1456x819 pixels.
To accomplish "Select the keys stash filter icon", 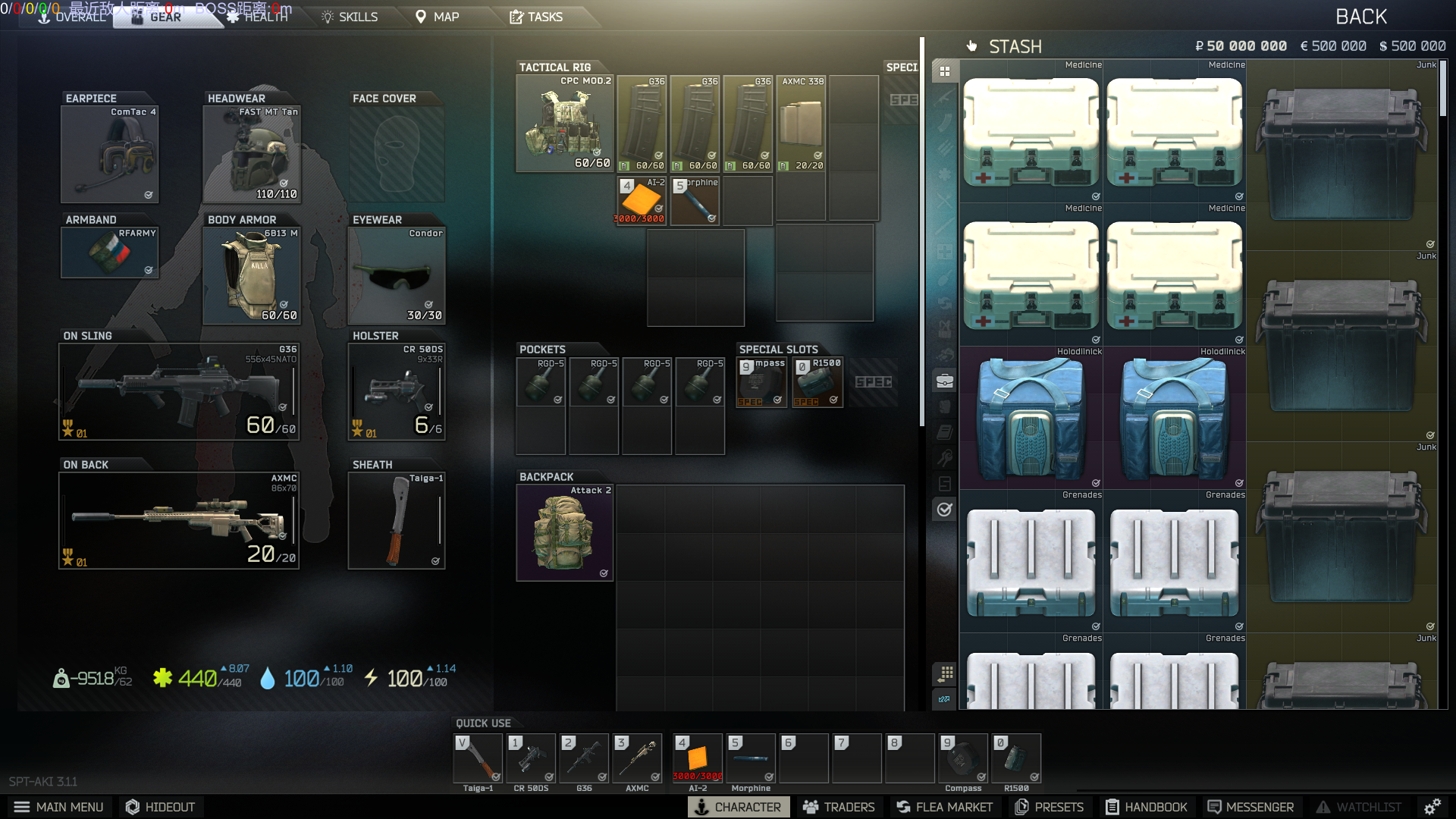I will [x=945, y=458].
